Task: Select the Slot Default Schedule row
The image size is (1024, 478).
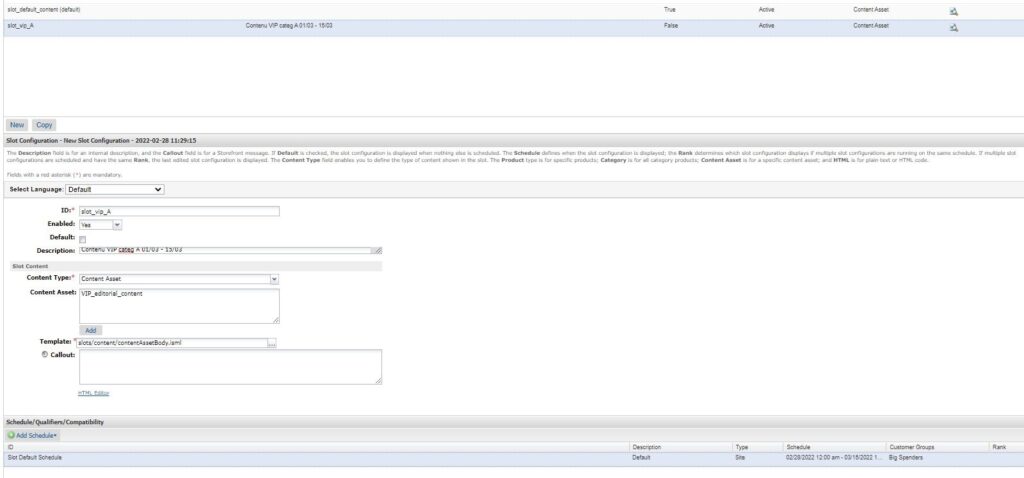Action: point(513,458)
